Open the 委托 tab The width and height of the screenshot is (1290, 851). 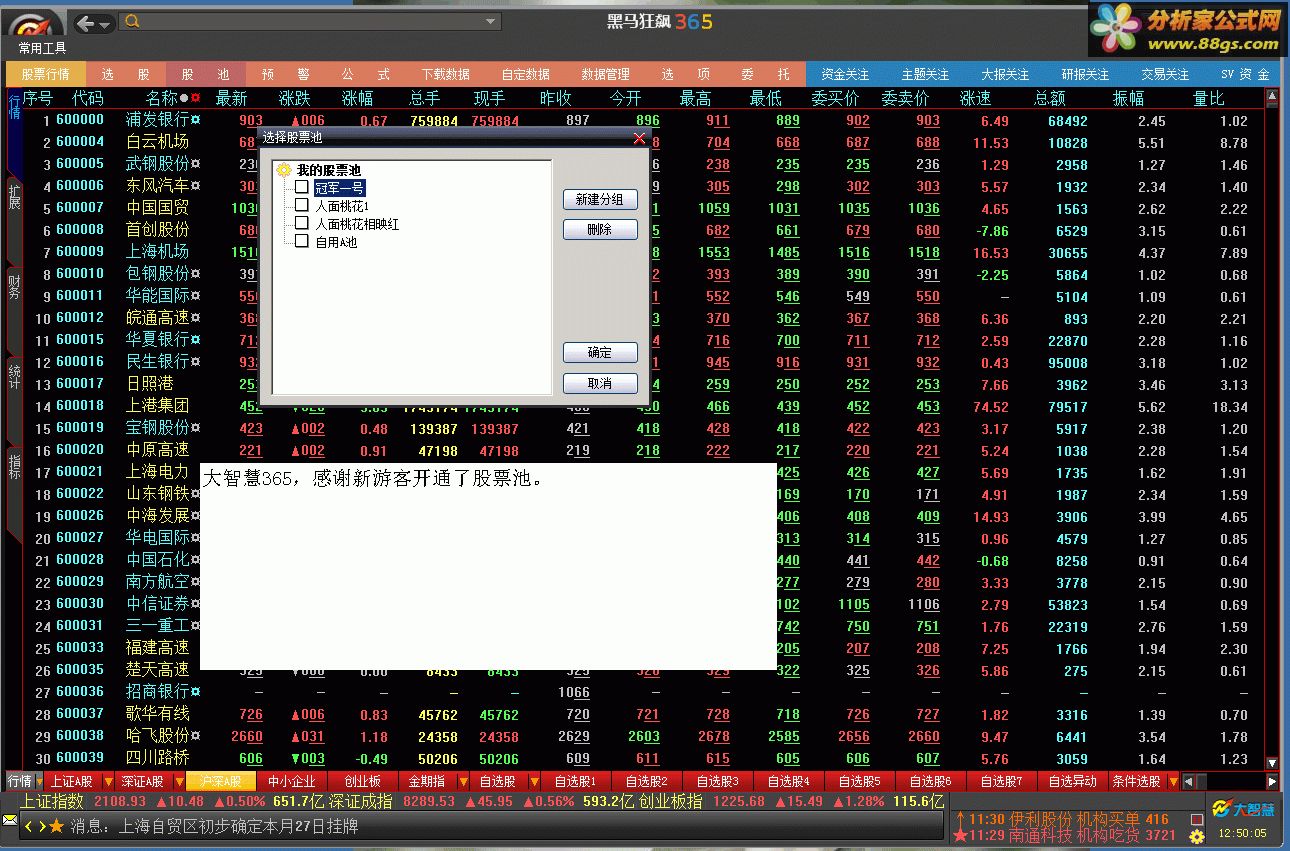point(766,74)
